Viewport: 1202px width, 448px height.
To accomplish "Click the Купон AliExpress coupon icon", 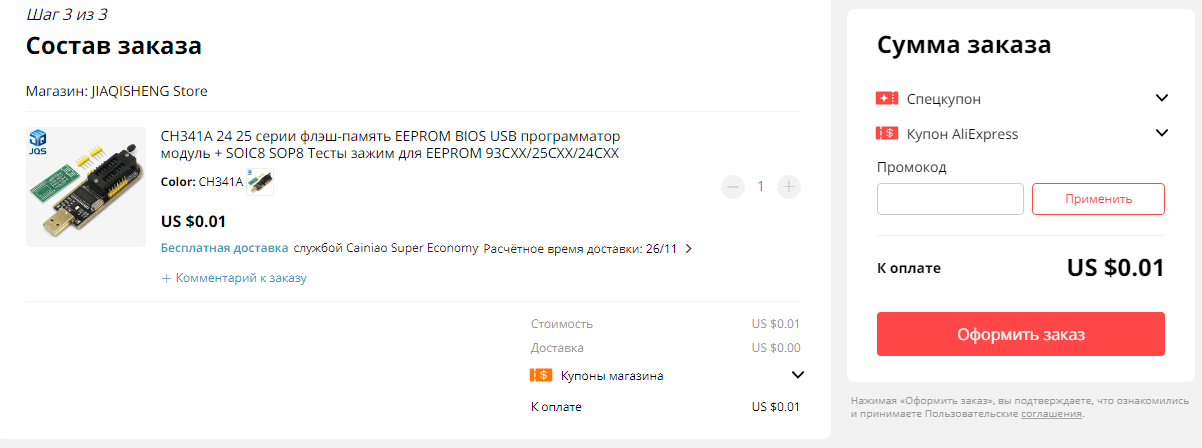I will (x=887, y=134).
